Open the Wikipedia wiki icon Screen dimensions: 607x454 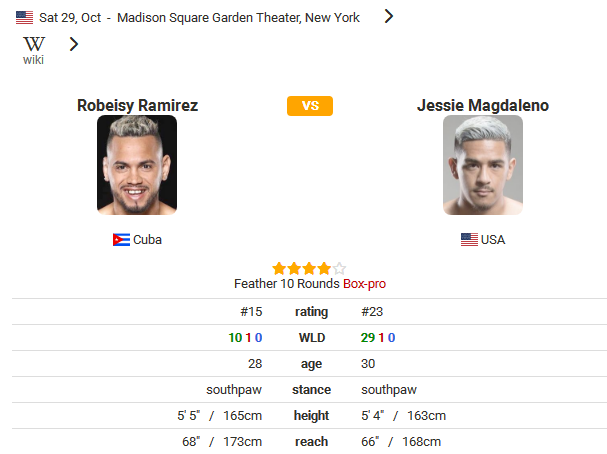coord(34,50)
